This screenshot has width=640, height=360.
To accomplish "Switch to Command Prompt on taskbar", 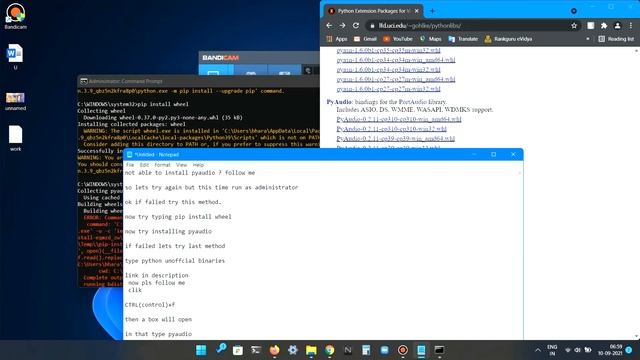I will pos(439,350).
